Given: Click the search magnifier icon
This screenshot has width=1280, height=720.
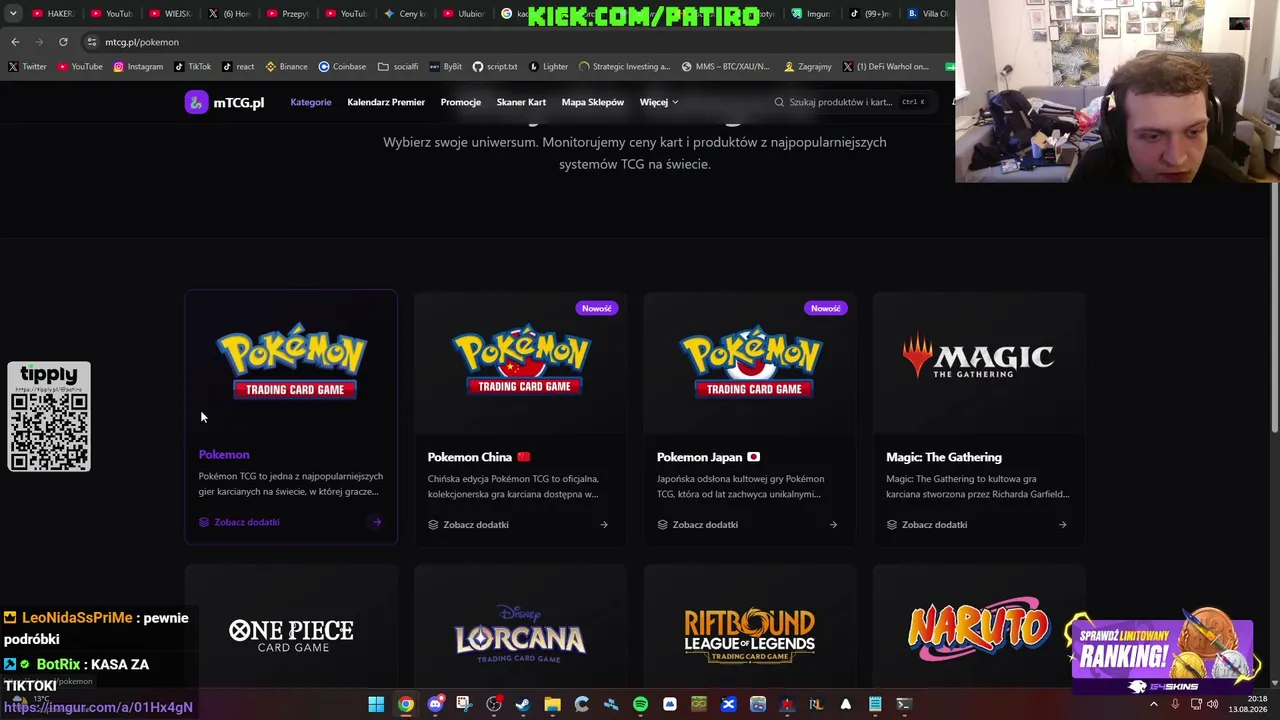Looking at the screenshot, I should (x=779, y=102).
